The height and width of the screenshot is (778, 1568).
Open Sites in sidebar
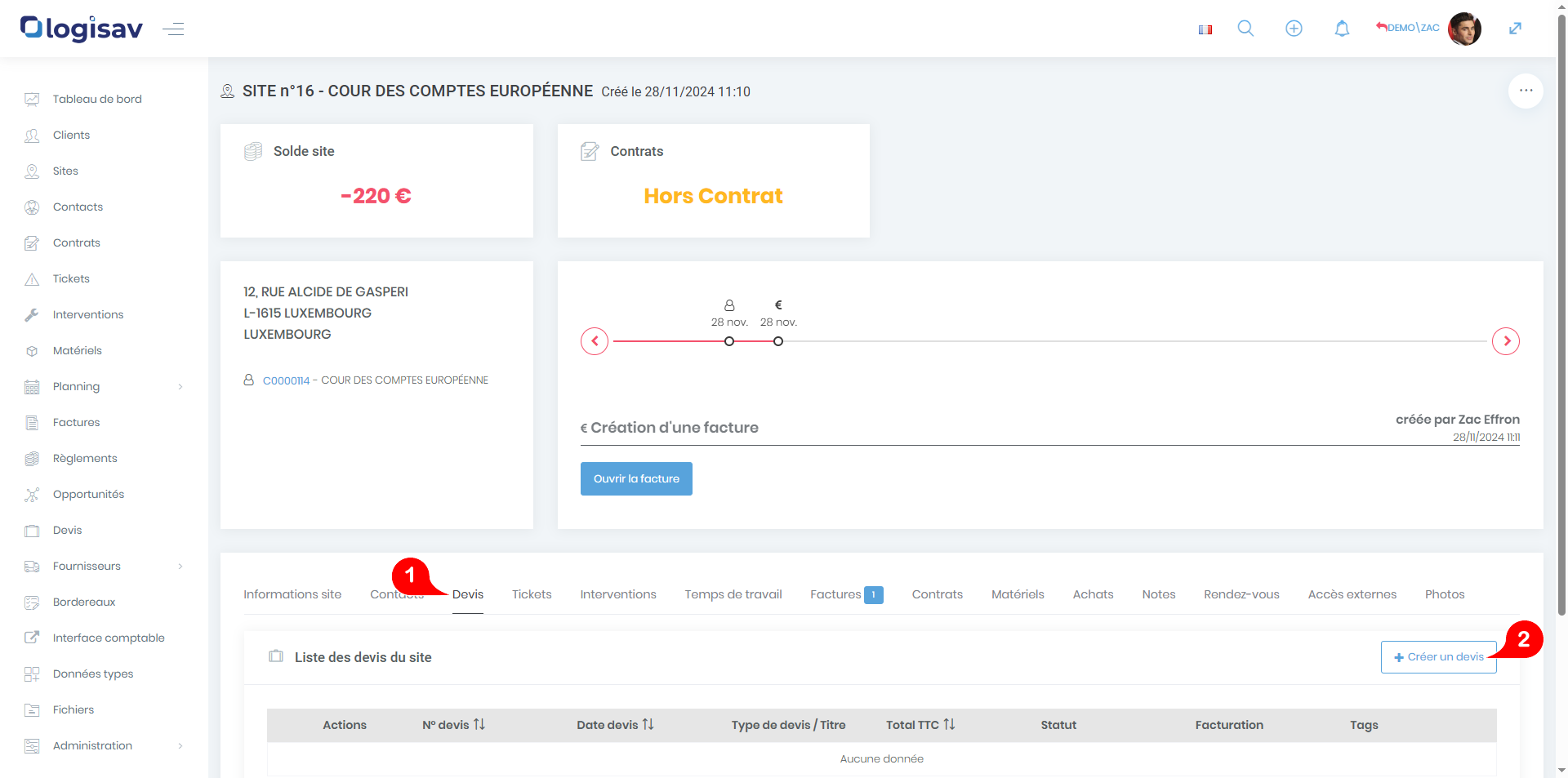pos(65,171)
